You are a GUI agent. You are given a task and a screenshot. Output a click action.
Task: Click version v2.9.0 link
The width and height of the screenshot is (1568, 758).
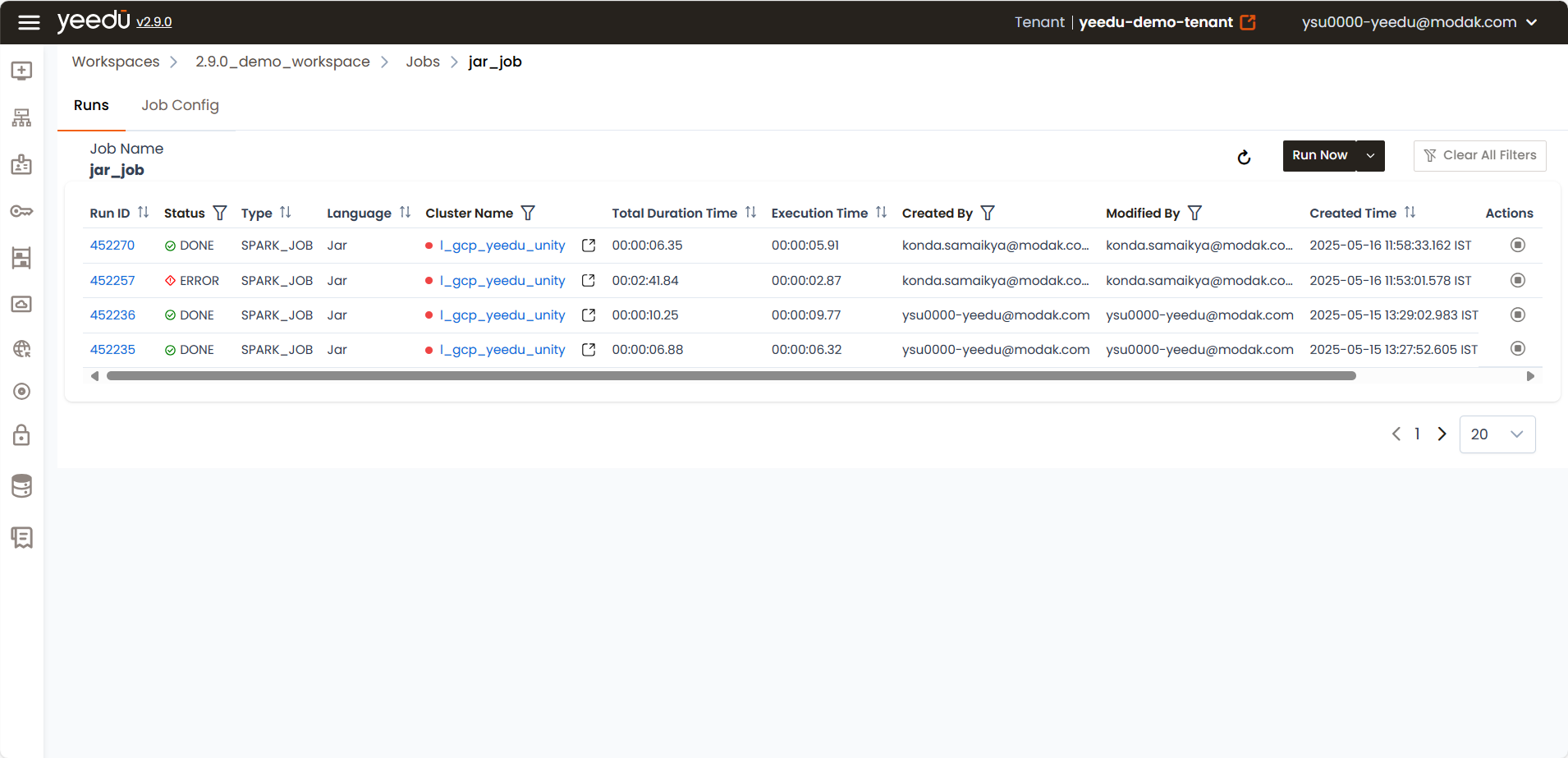154,22
